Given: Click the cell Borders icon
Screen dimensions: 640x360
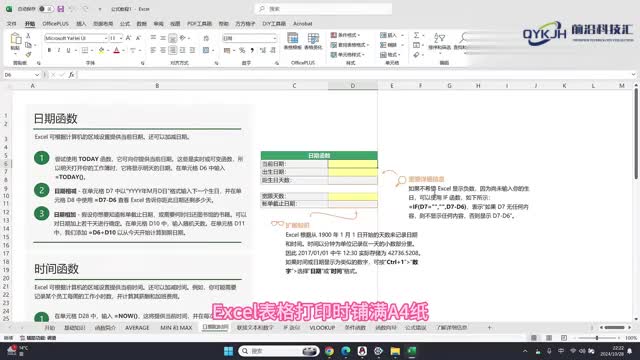Looking at the screenshot, I should pos(84,50).
